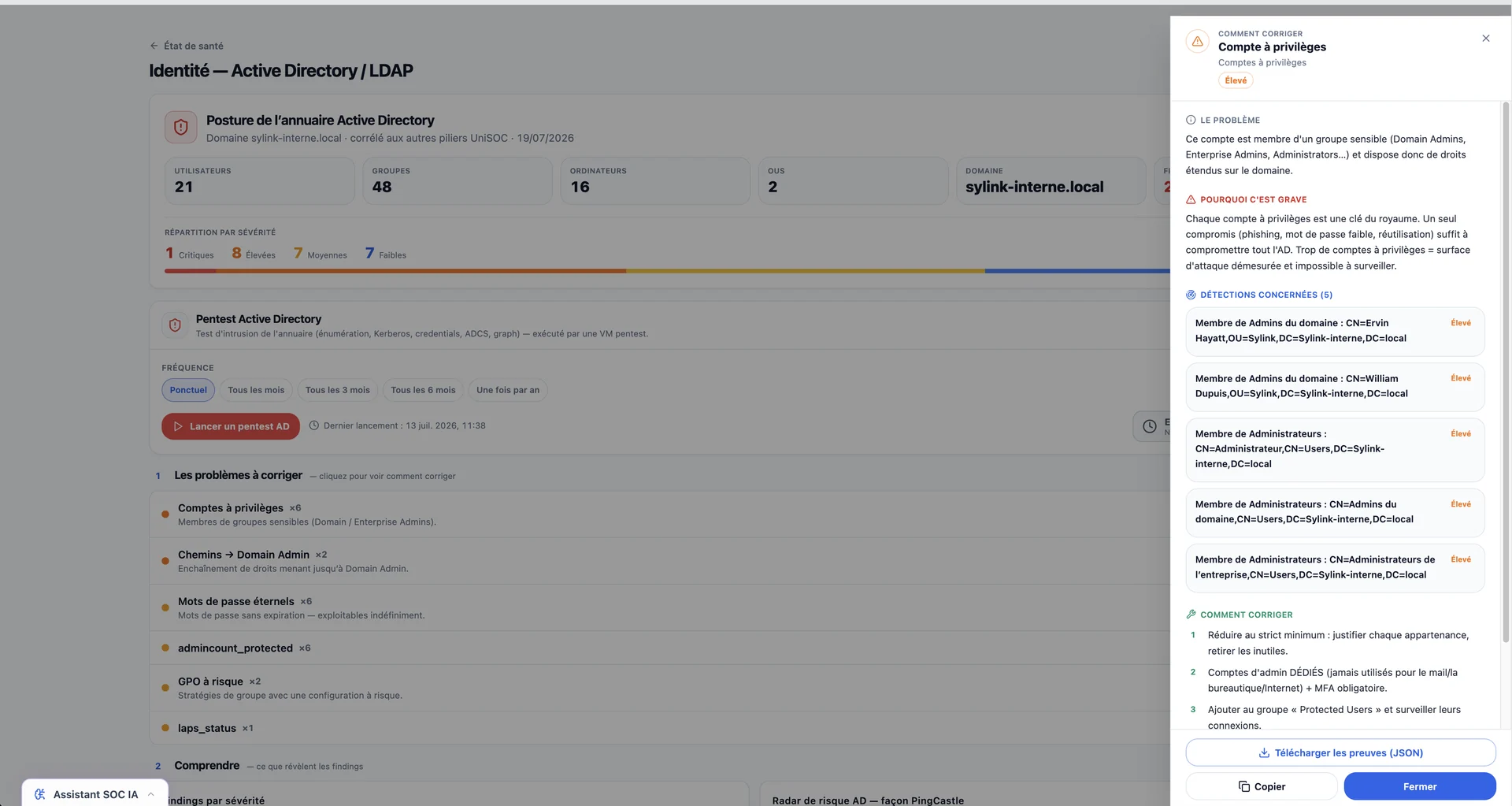Open Comptes à privilèges problem row
This screenshot has width=1512, height=806.
point(659,514)
